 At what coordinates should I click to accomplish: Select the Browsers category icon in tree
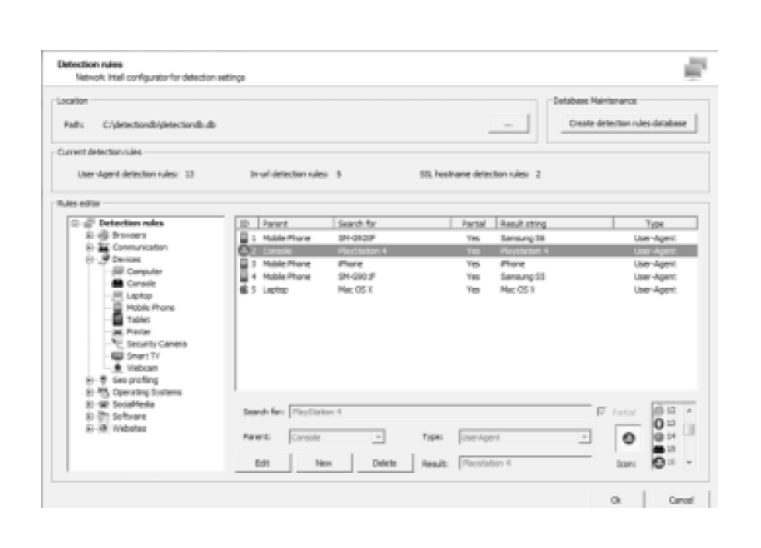point(103,235)
